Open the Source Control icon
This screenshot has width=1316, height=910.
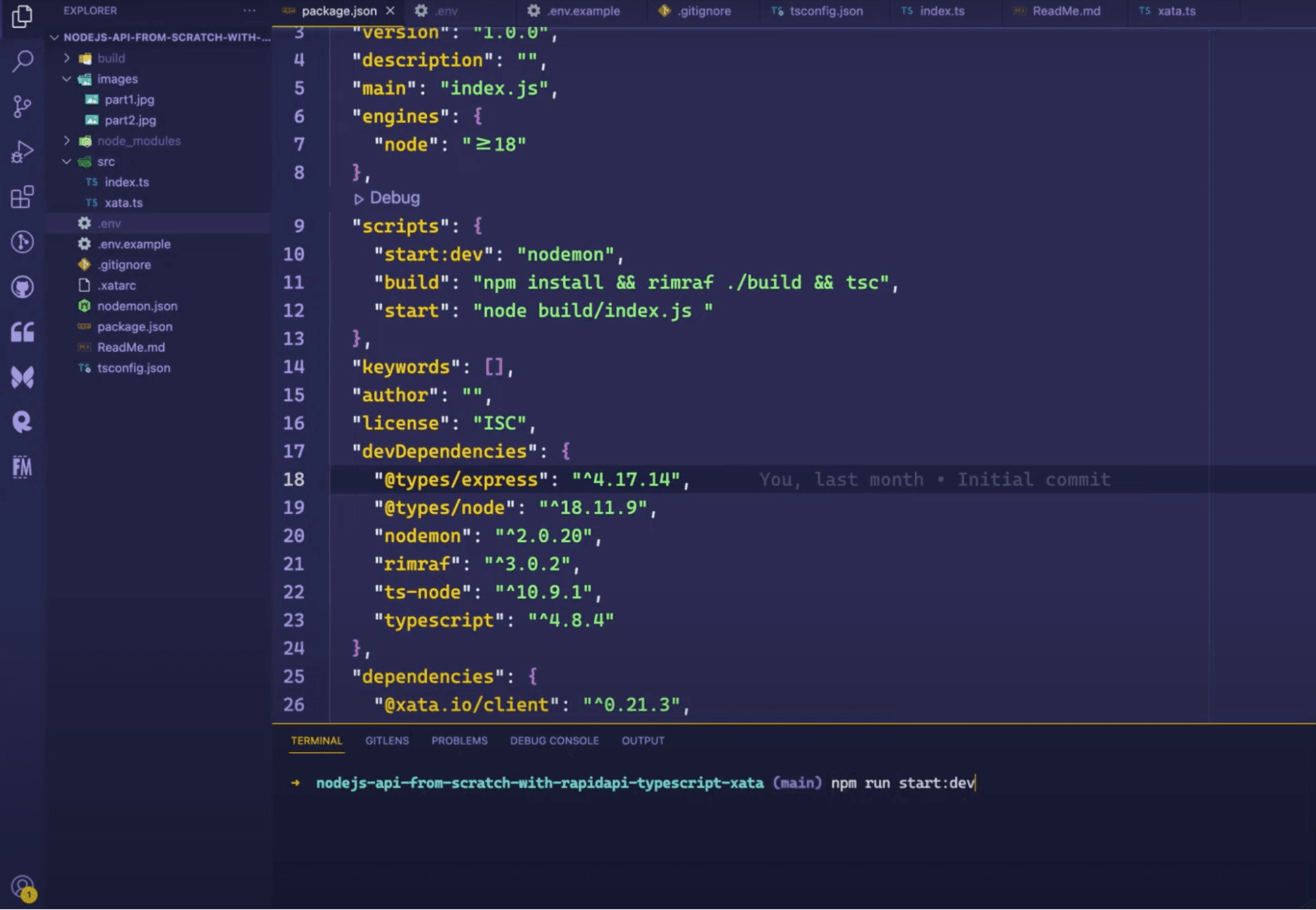22,106
